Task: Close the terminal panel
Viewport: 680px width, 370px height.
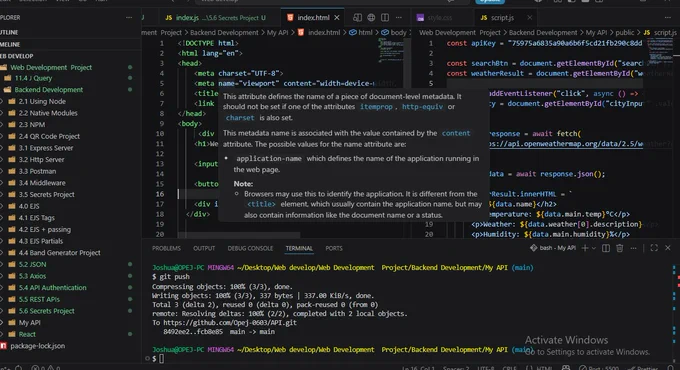Action: [668, 248]
